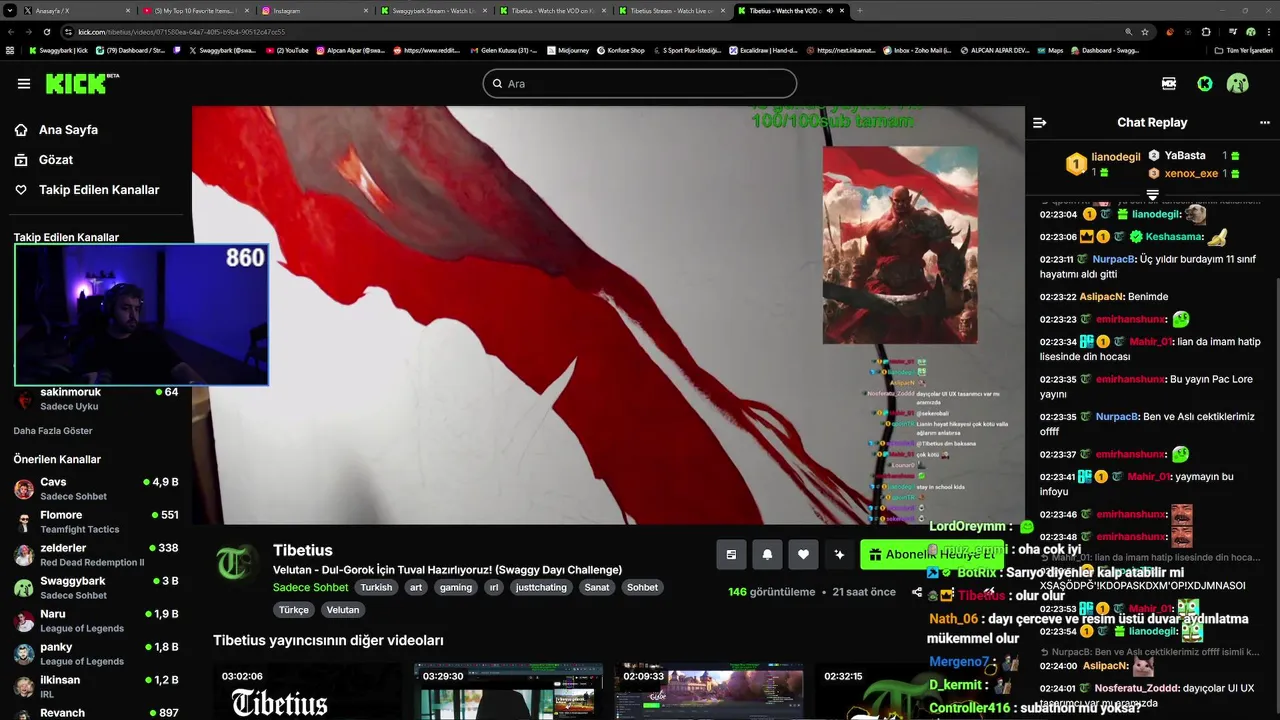Click the Tibetius channel avatar
This screenshot has height=720, width=1280.
[x=236, y=564]
